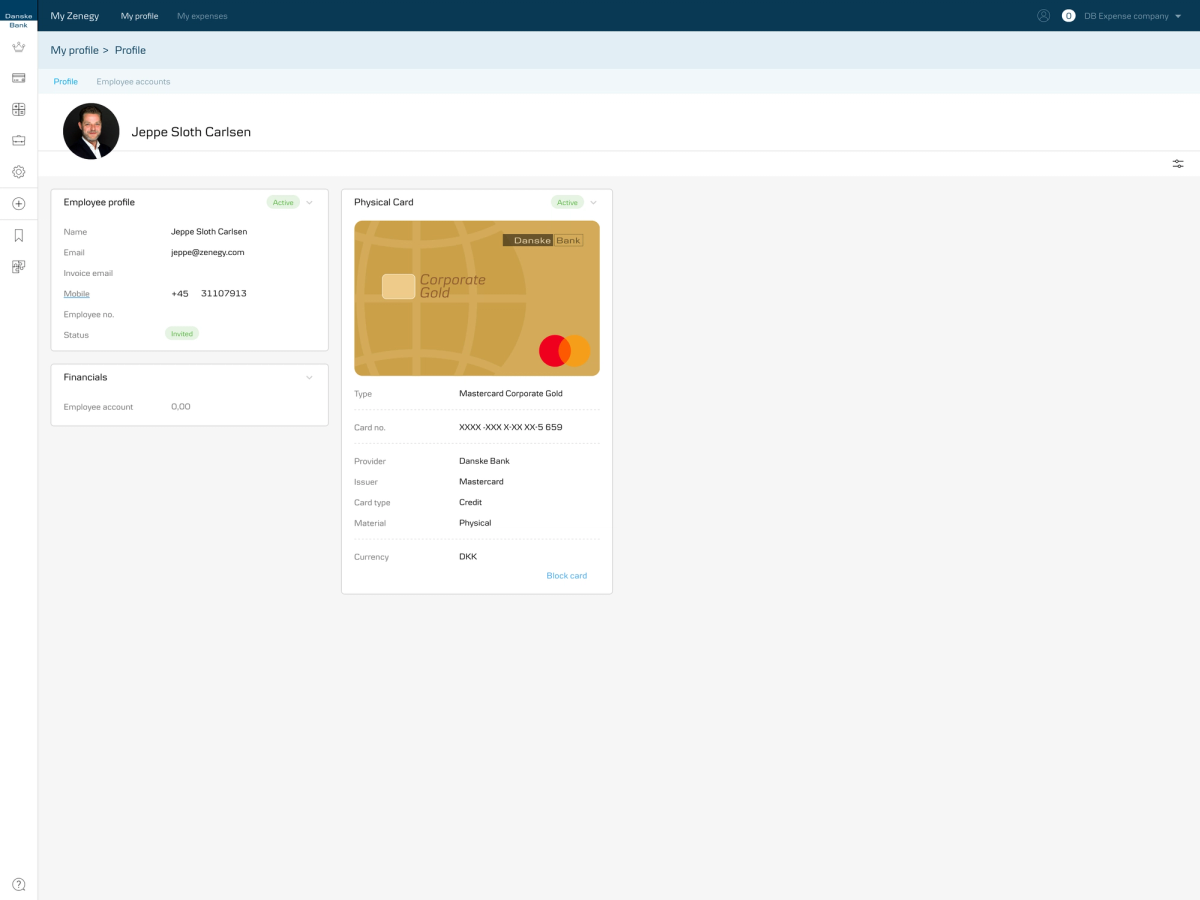Click the Material value Physical
The width and height of the screenshot is (1200, 900).
(475, 523)
